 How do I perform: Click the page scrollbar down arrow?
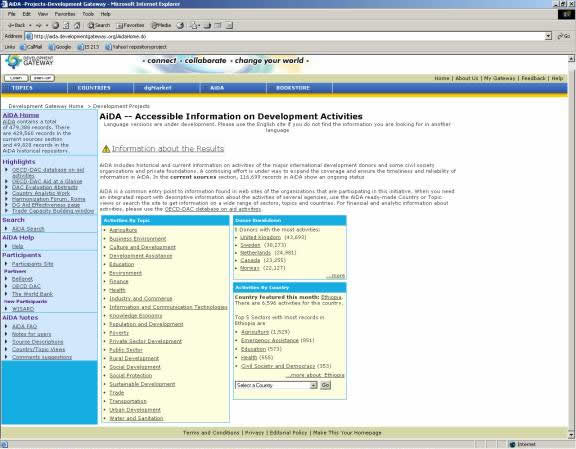point(572,435)
